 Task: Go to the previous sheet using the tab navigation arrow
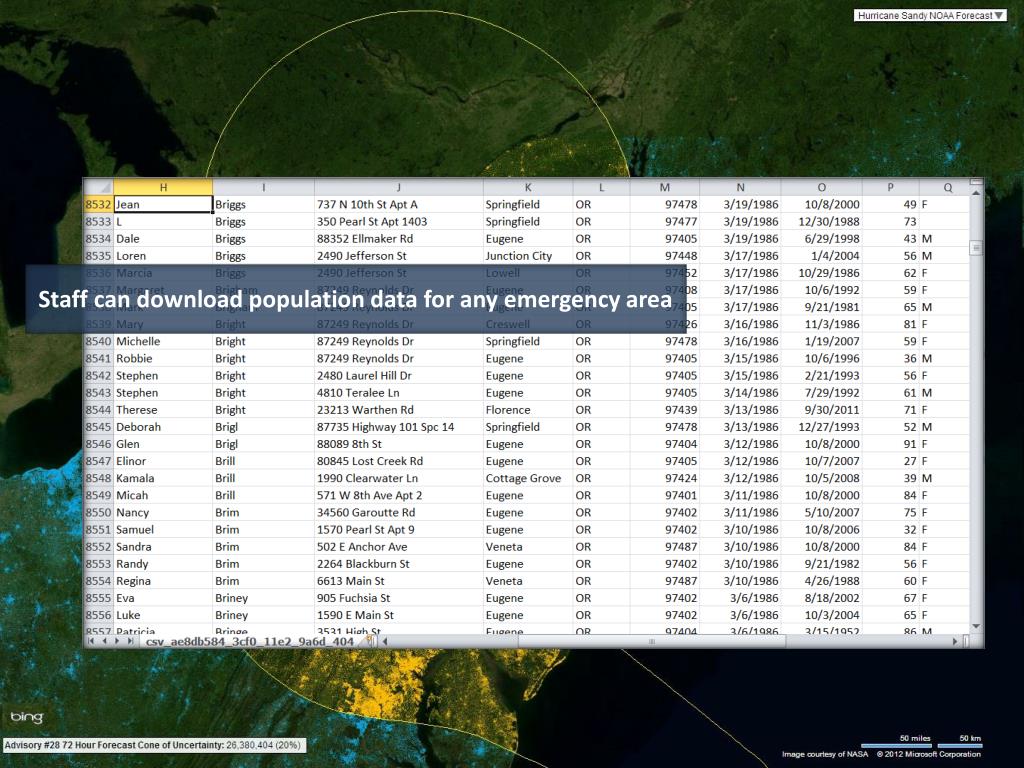tap(104, 641)
